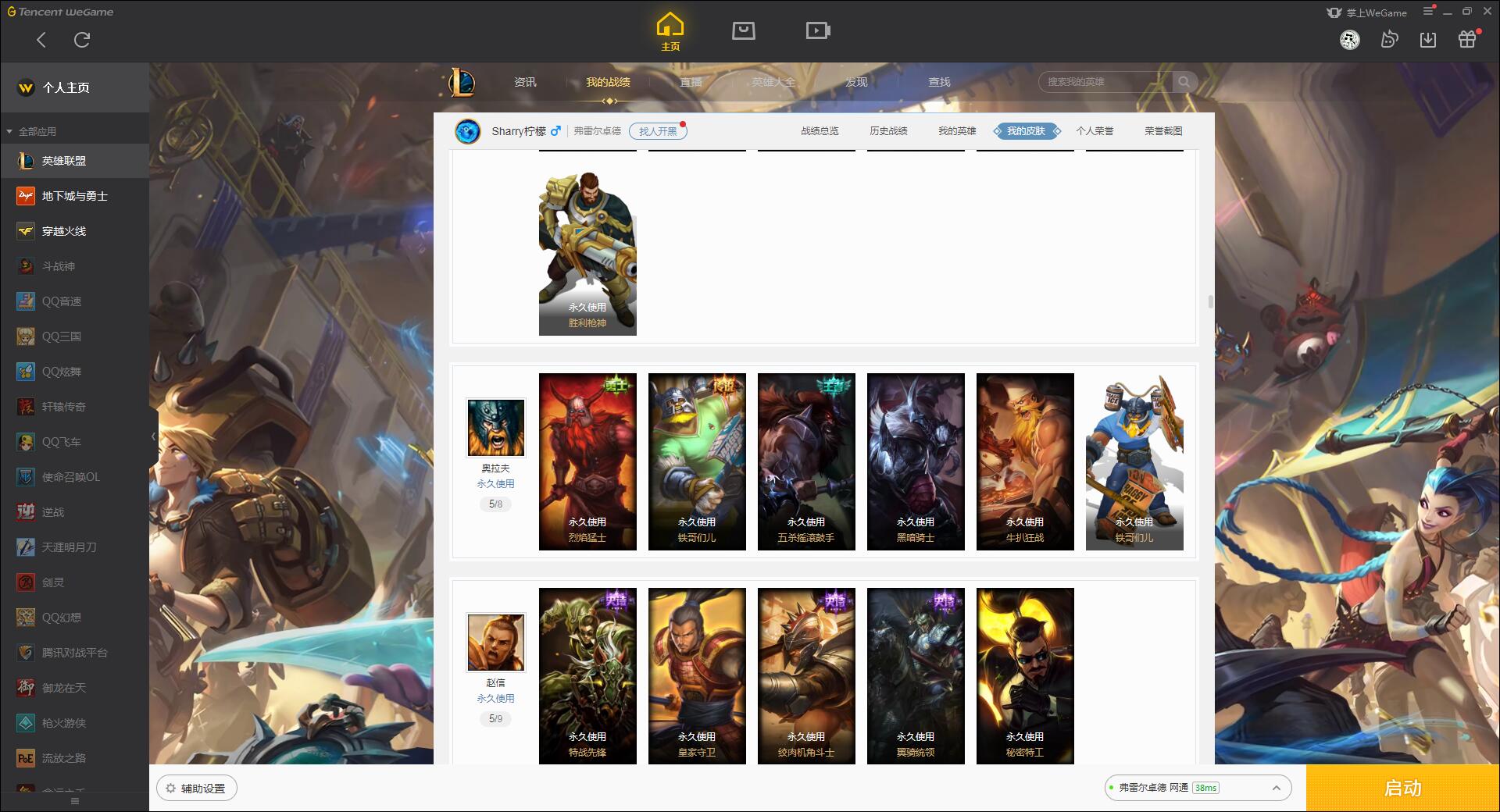The width and height of the screenshot is (1500, 812).
Task: Select 斗战神 in the sidebar
Action: 74,266
